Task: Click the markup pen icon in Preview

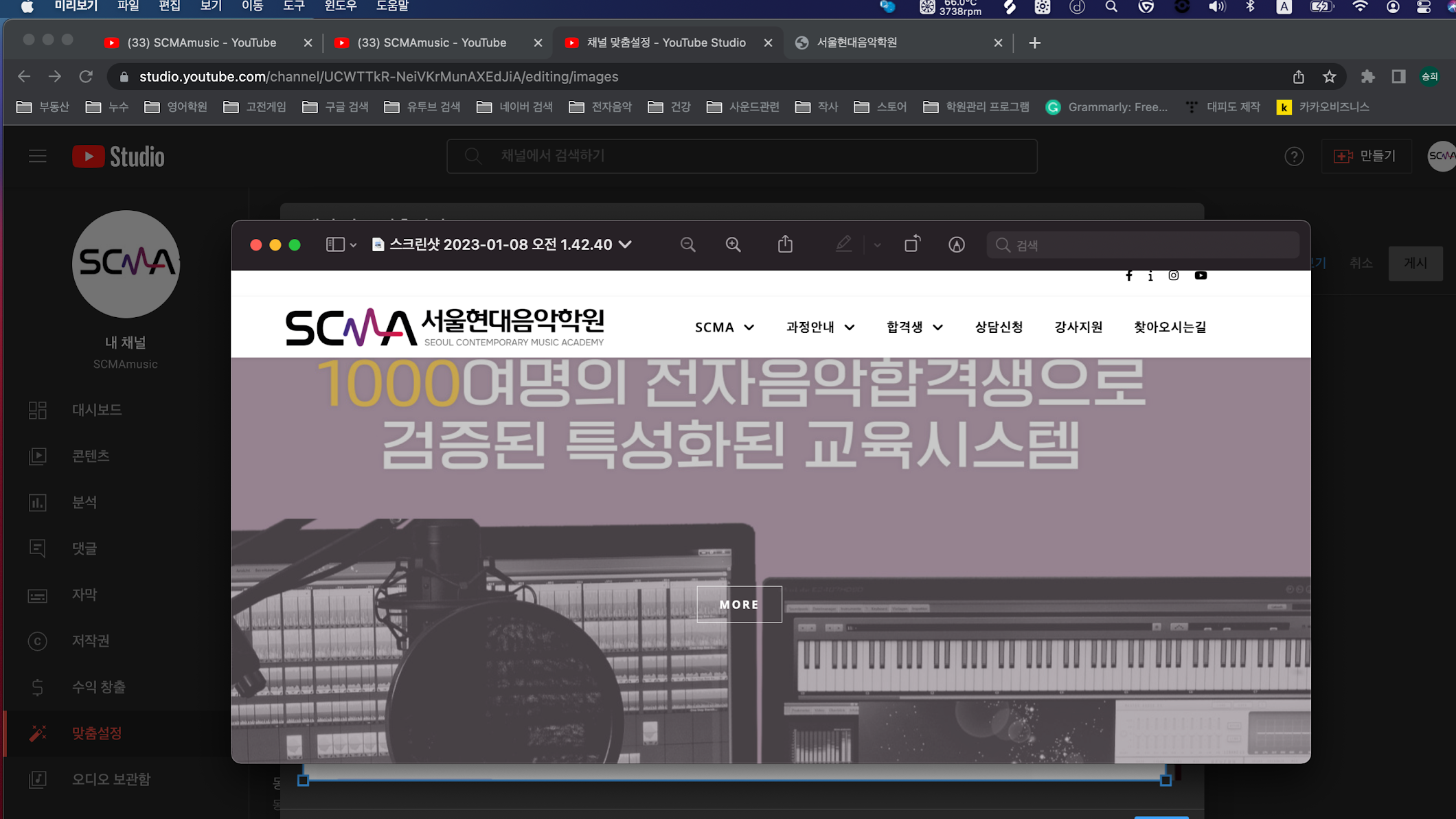Action: pyautogui.click(x=843, y=244)
